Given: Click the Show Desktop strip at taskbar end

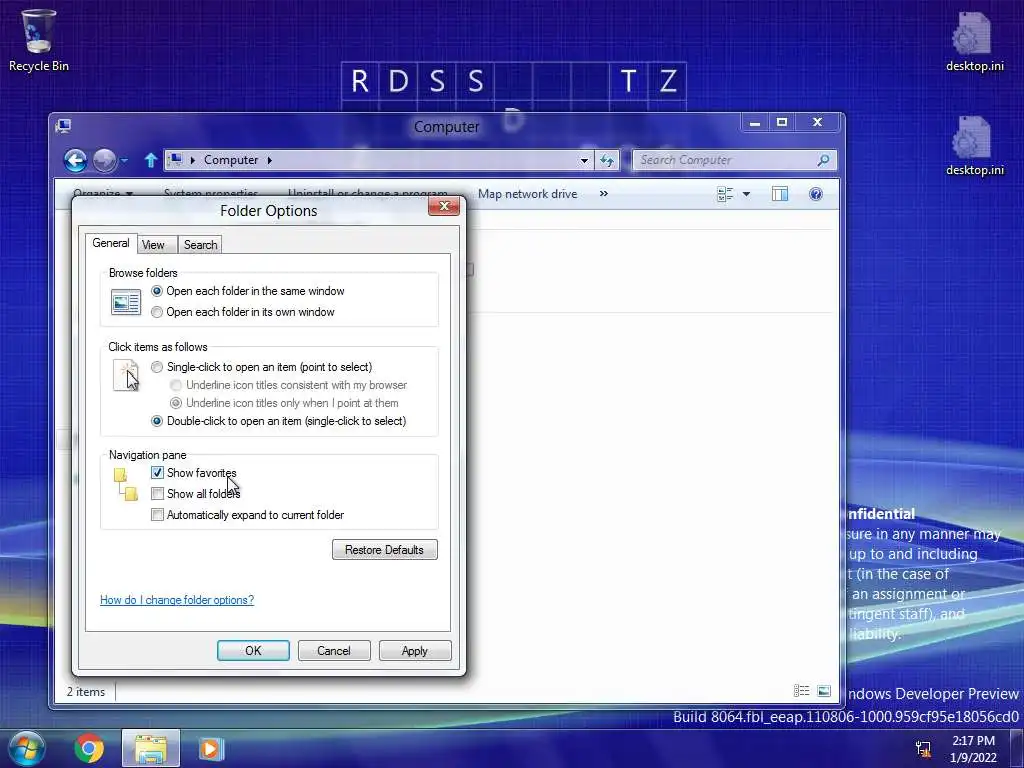Looking at the screenshot, I should [1017, 748].
